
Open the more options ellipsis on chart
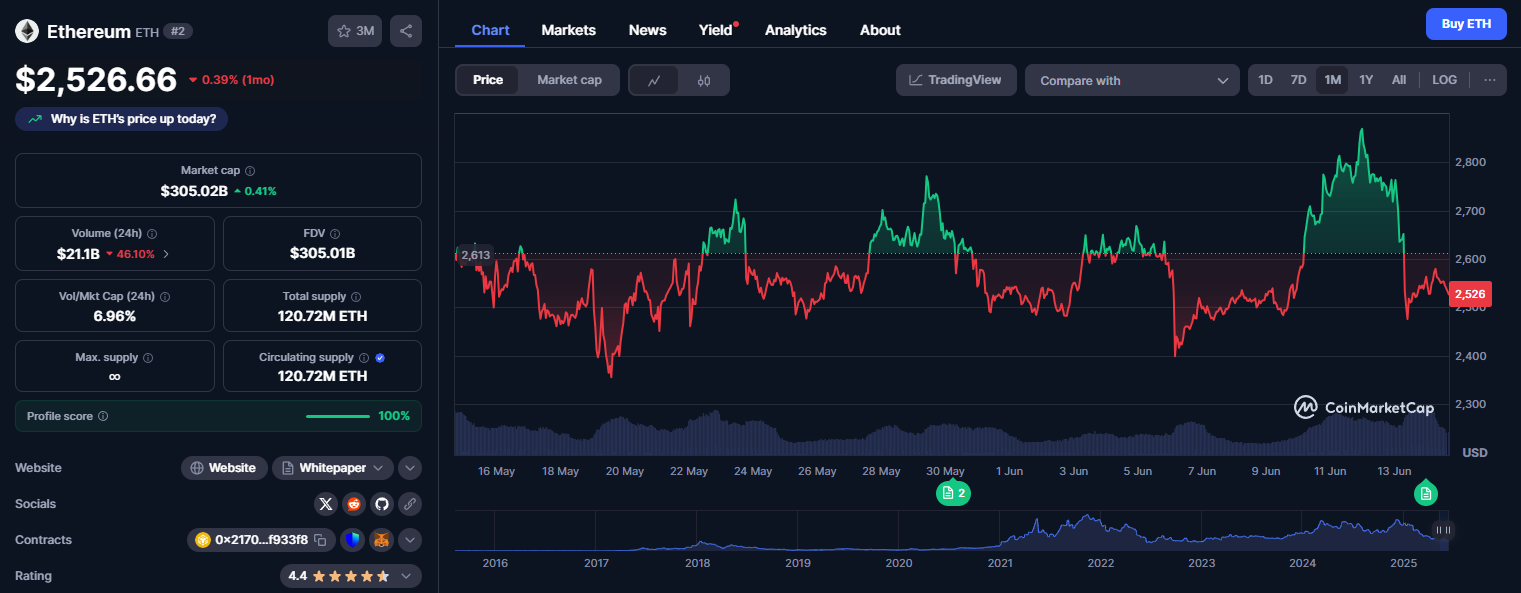[x=1489, y=80]
